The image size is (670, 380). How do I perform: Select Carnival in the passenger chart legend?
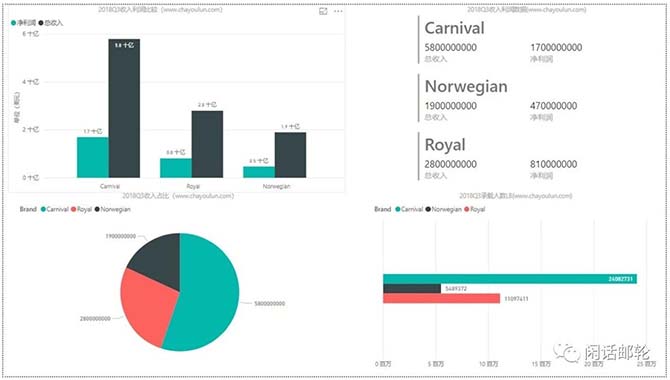coord(409,209)
